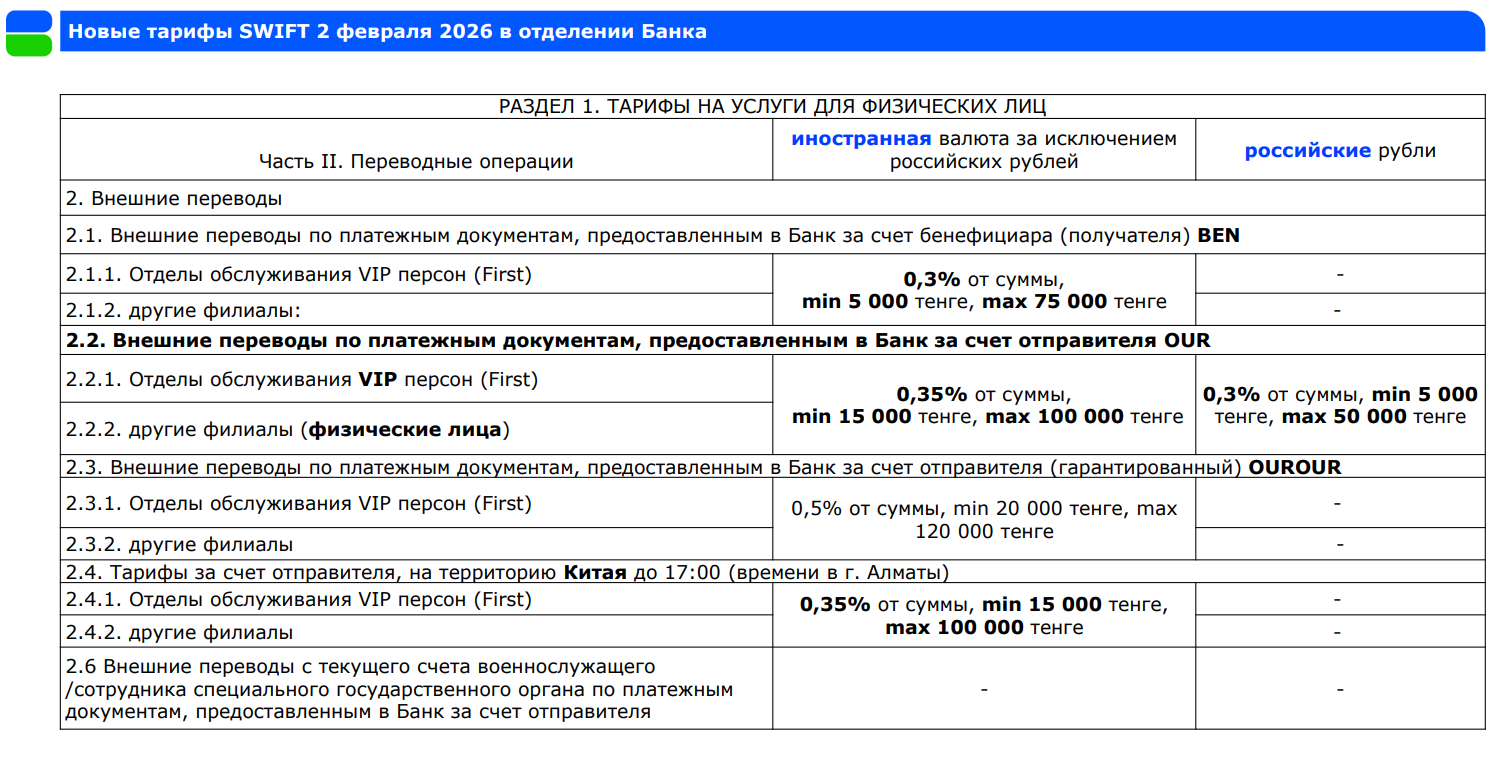
Task: Click the section 2.1 BEN transfers heading
Action: tap(652, 236)
